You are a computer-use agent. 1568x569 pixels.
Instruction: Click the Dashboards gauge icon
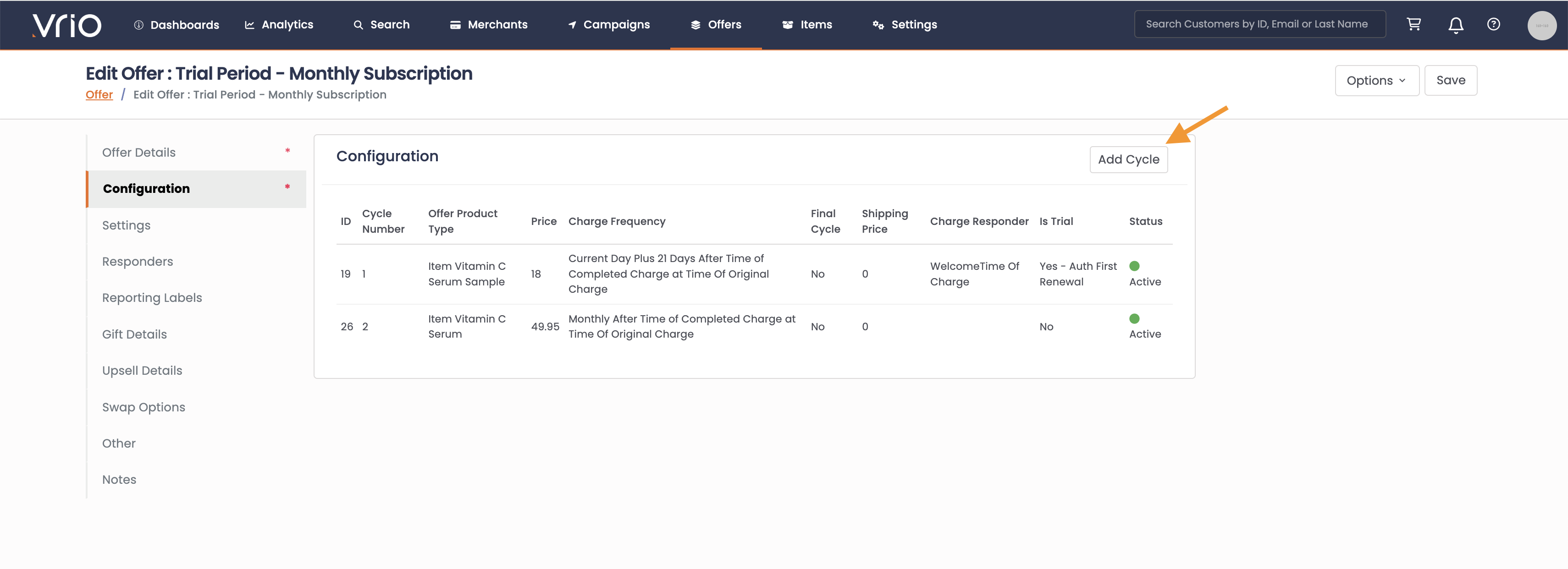pyautogui.click(x=138, y=25)
